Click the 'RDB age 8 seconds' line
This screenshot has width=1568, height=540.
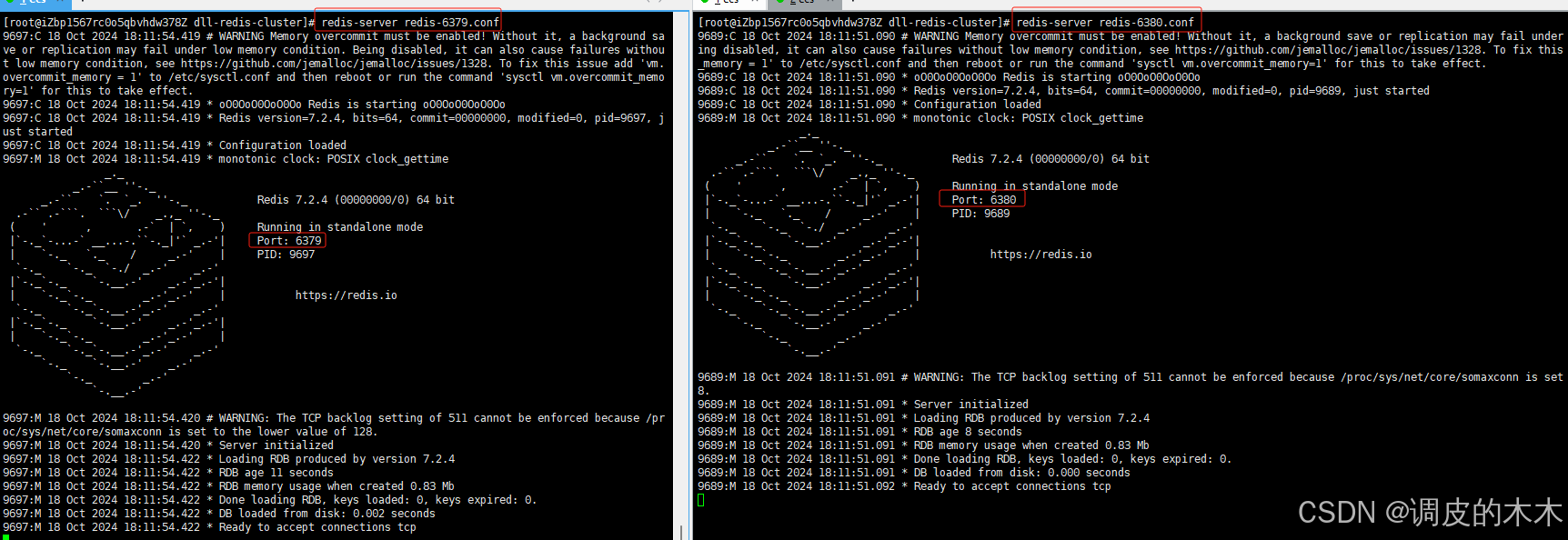pos(859,432)
